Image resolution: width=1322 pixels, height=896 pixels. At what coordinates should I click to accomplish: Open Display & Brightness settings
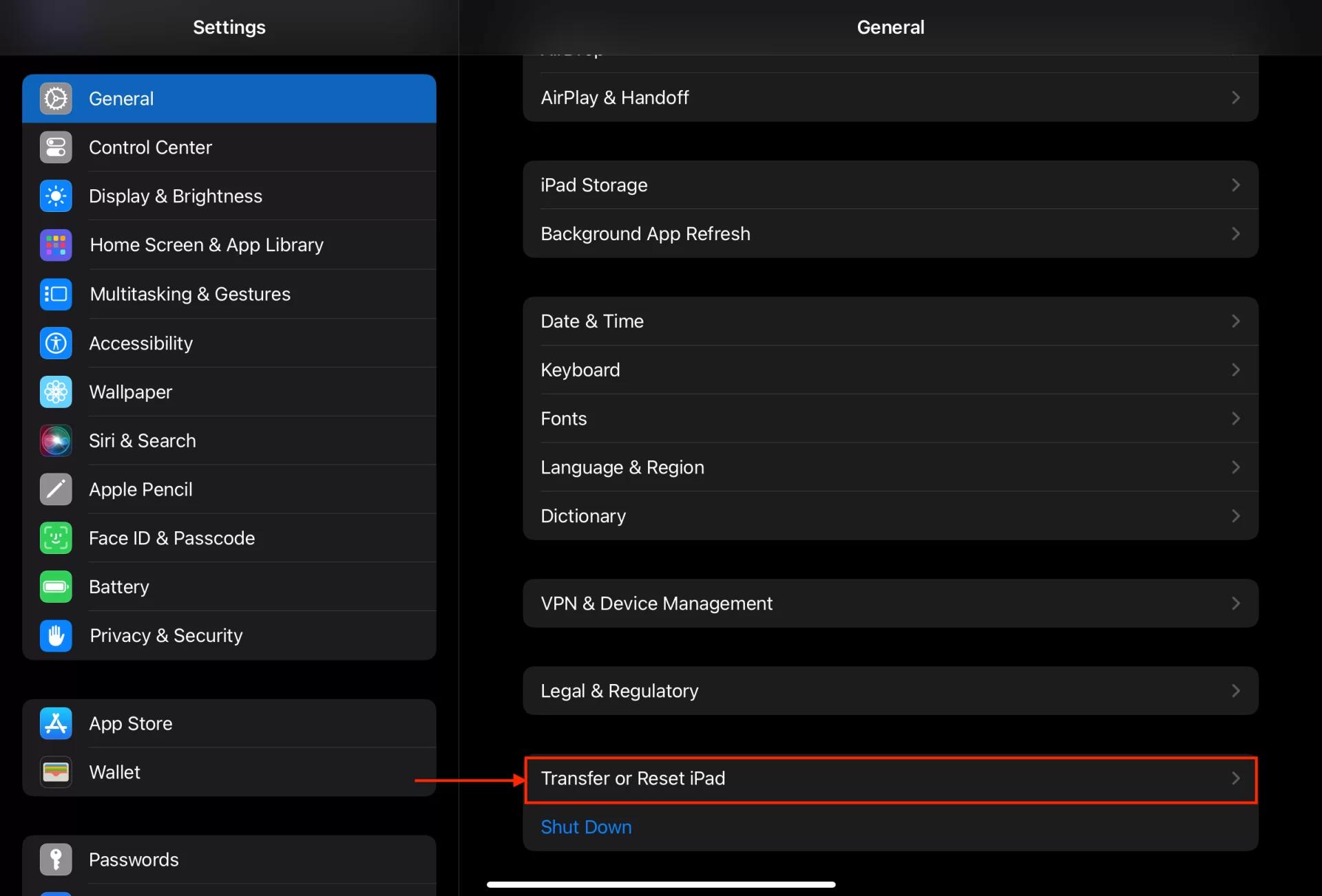point(229,196)
